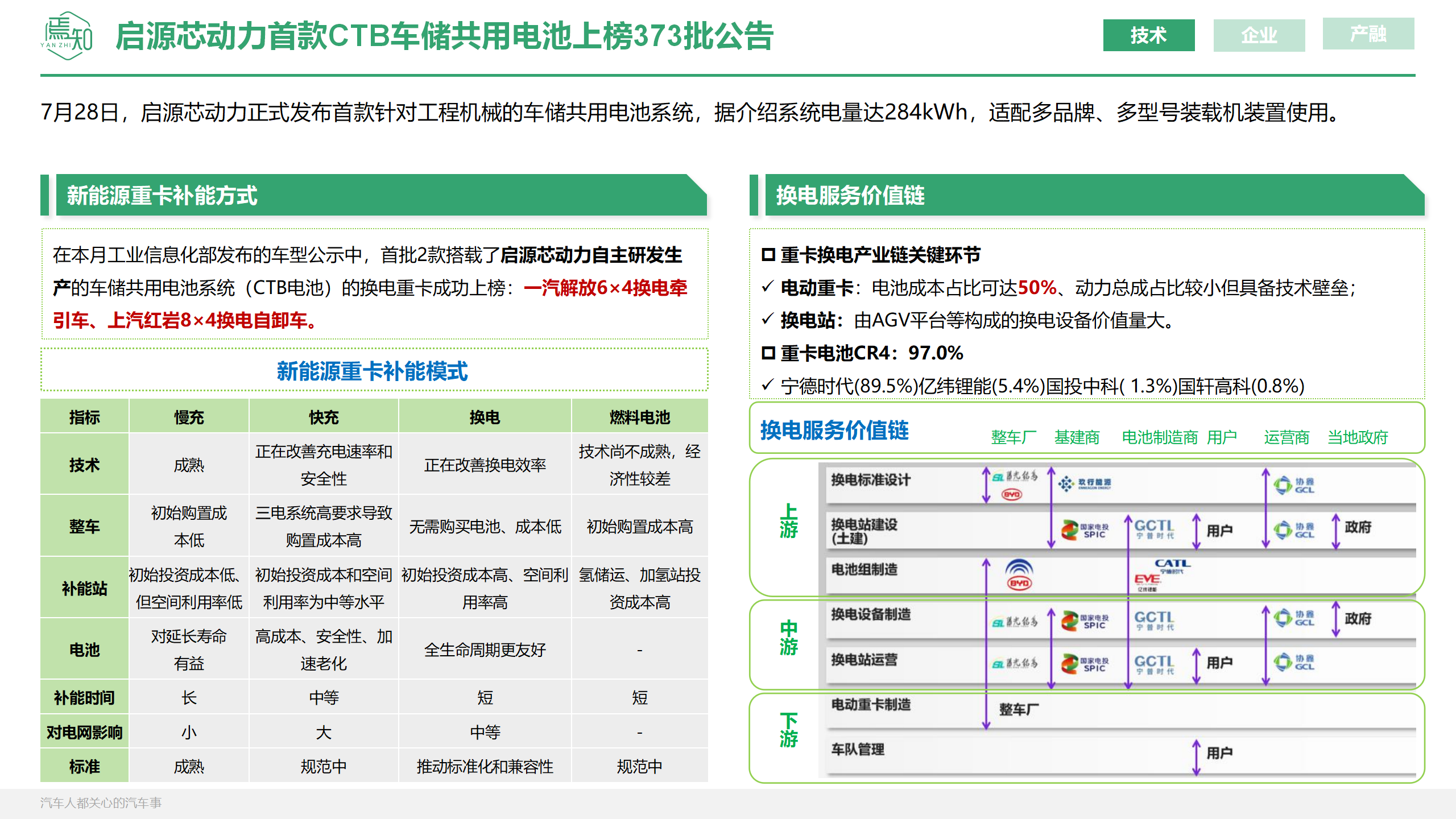Click the 下游 stage label
The image size is (1456, 819).
(788, 730)
